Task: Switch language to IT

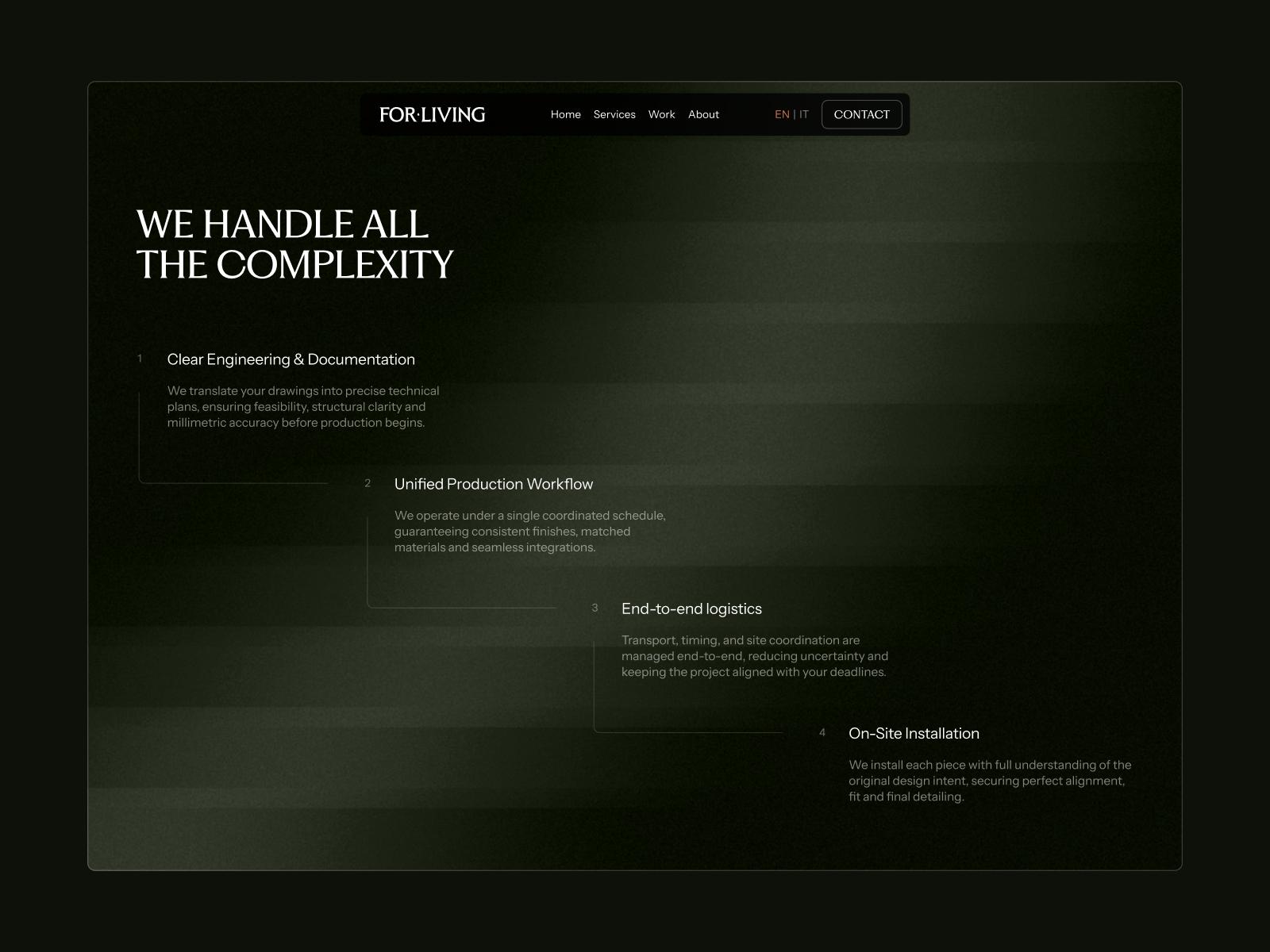Action: [x=804, y=114]
